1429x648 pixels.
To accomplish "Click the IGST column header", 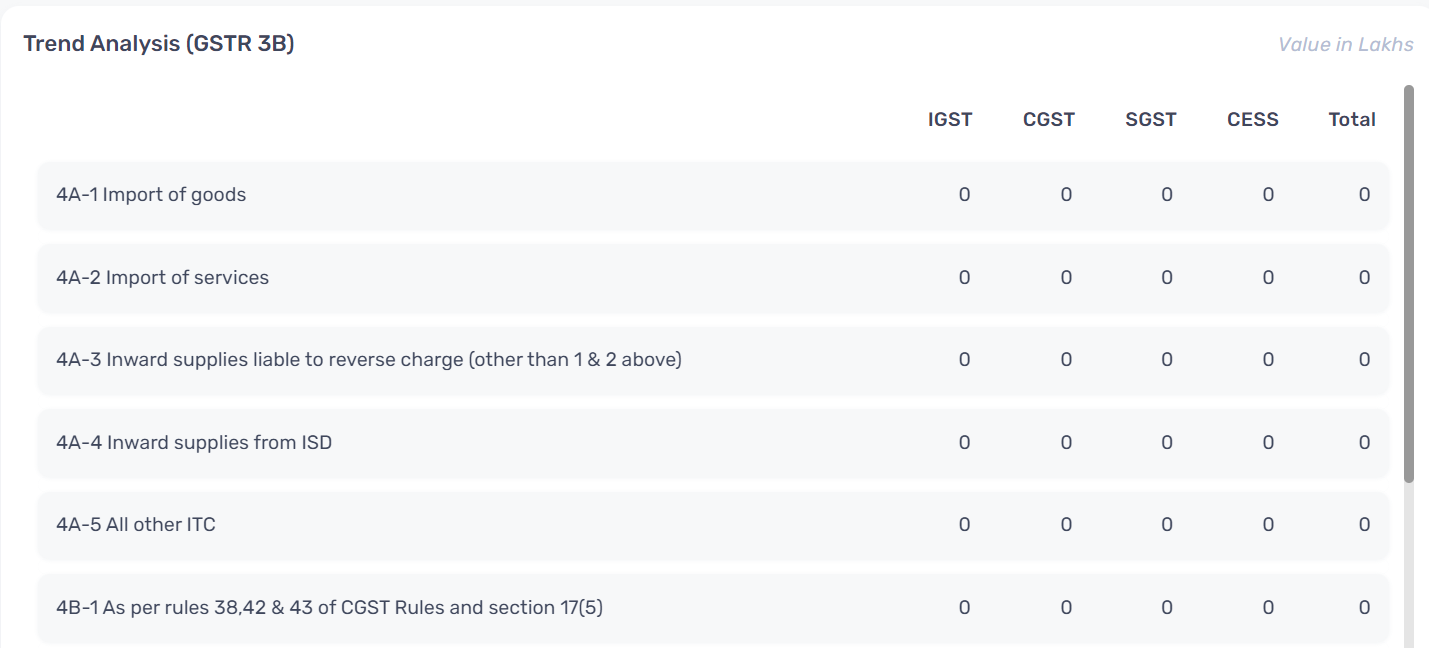I will click(950, 119).
